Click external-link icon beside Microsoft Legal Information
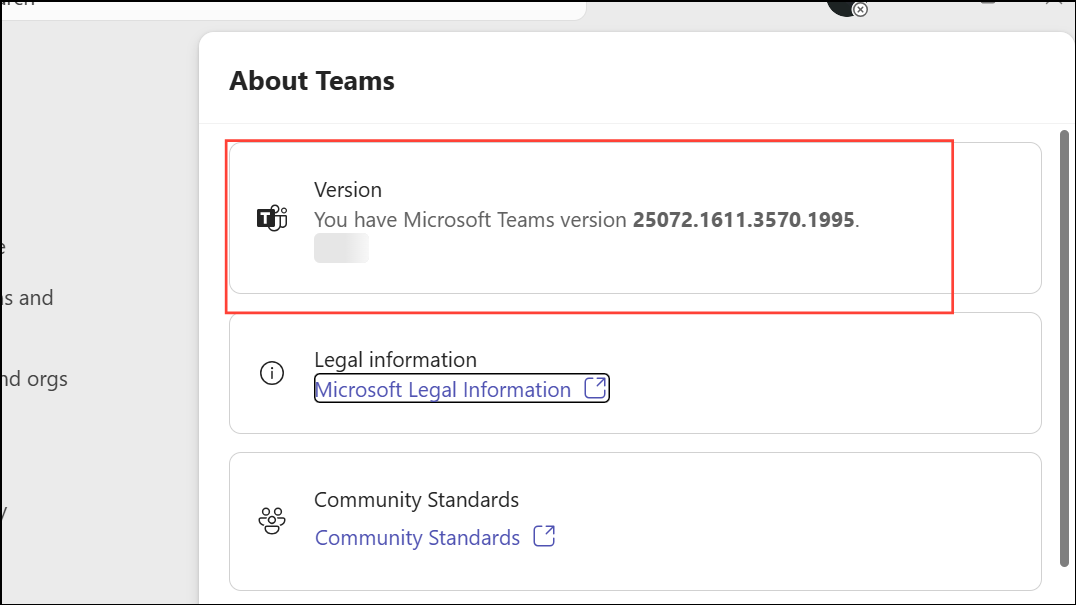 coord(595,388)
